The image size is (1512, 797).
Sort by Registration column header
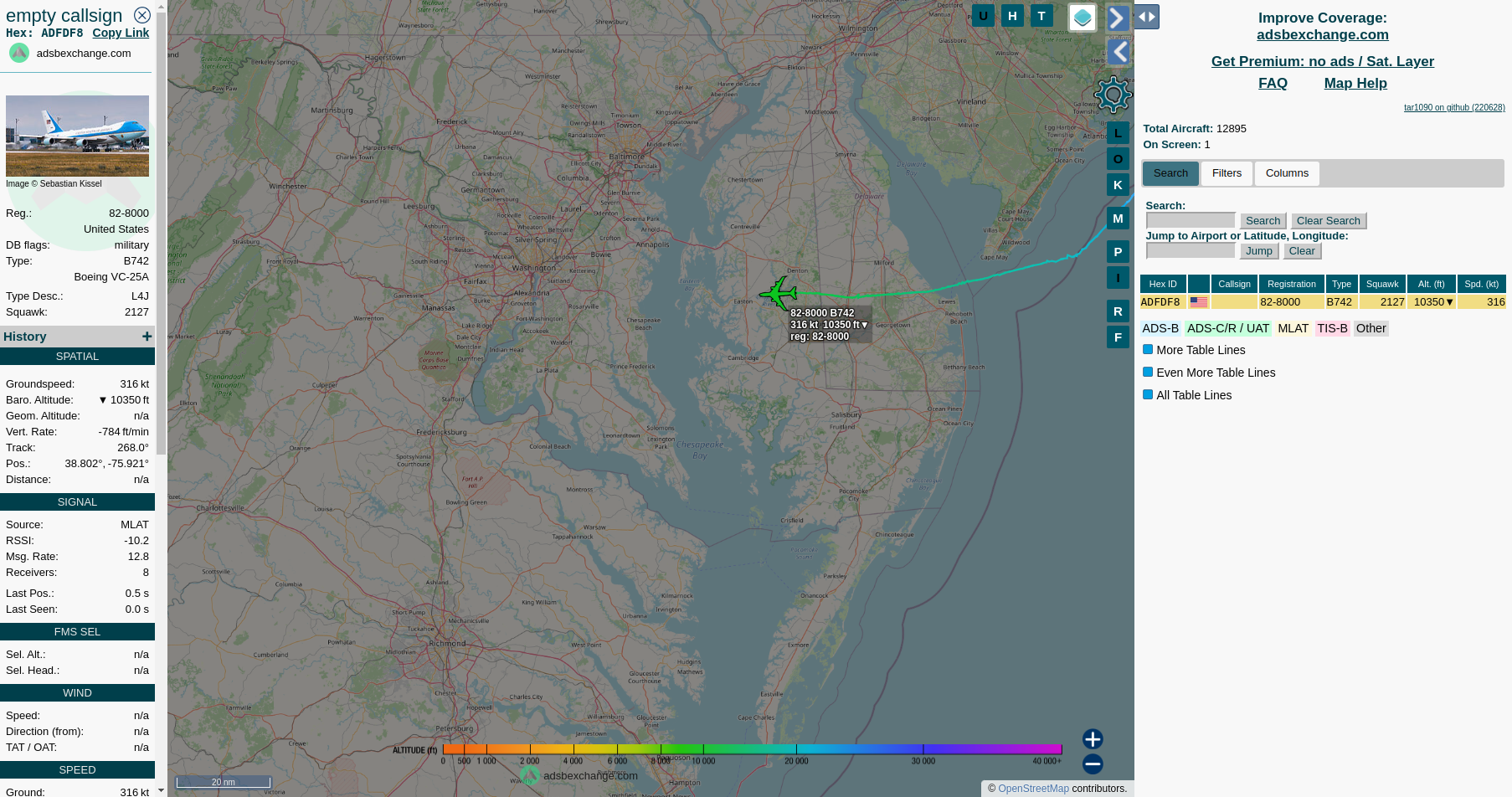coord(1291,285)
